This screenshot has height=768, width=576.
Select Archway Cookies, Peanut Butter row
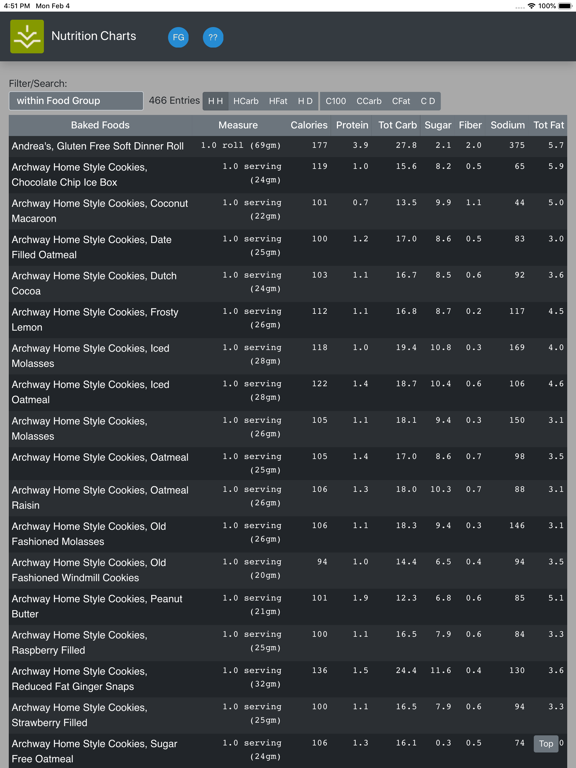click(288, 606)
